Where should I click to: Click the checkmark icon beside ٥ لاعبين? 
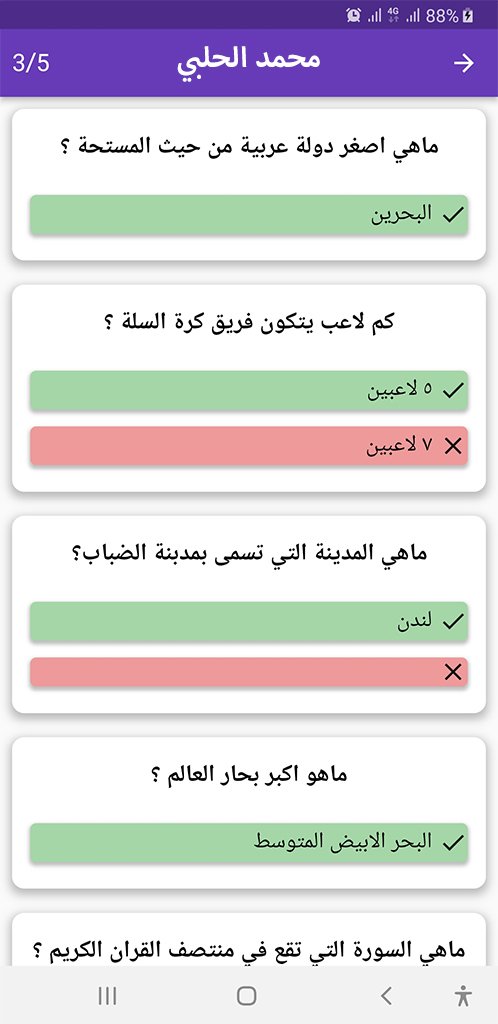[x=452, y=391]
